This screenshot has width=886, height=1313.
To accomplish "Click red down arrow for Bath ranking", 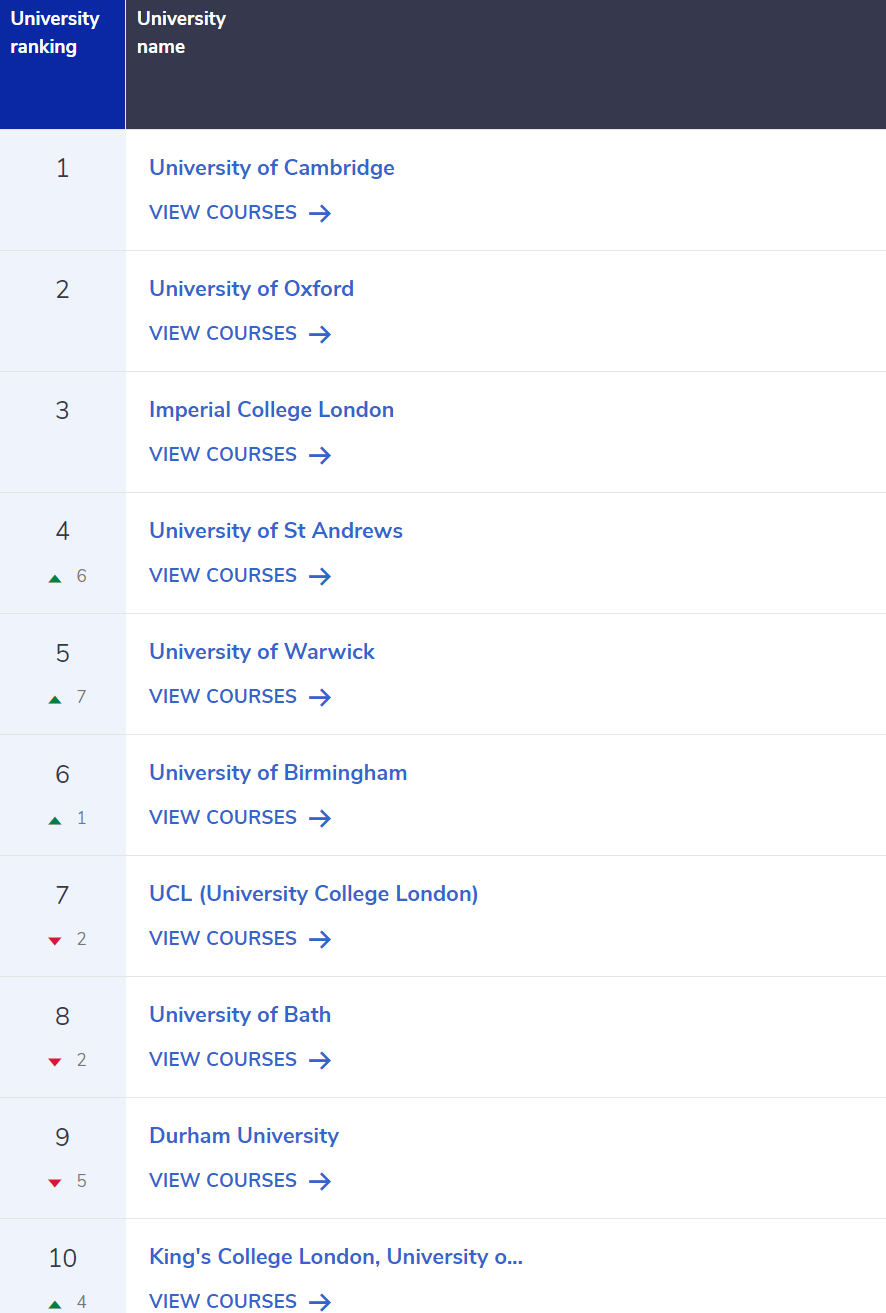I will point(55,1061).
